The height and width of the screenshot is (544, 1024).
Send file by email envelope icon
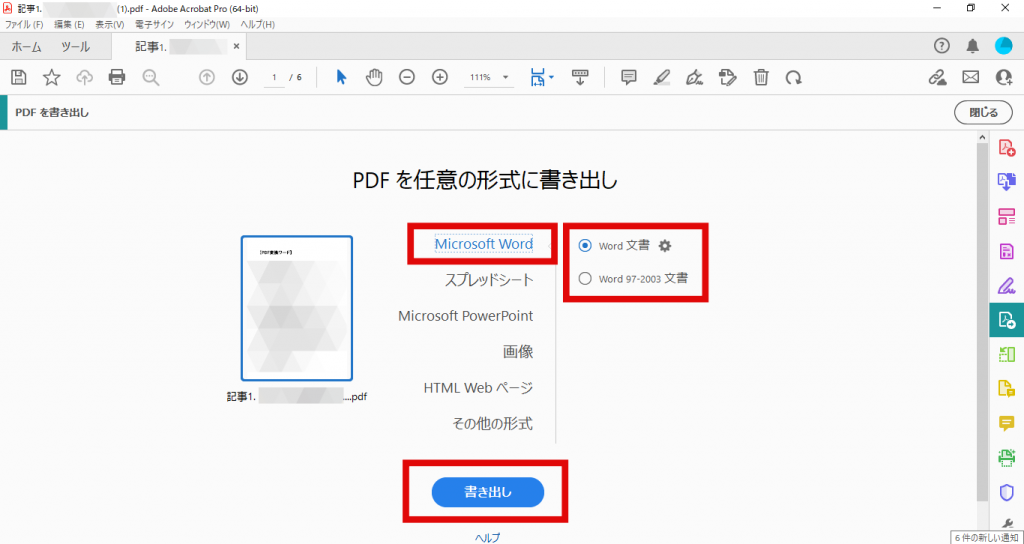[x=971, y=77]
